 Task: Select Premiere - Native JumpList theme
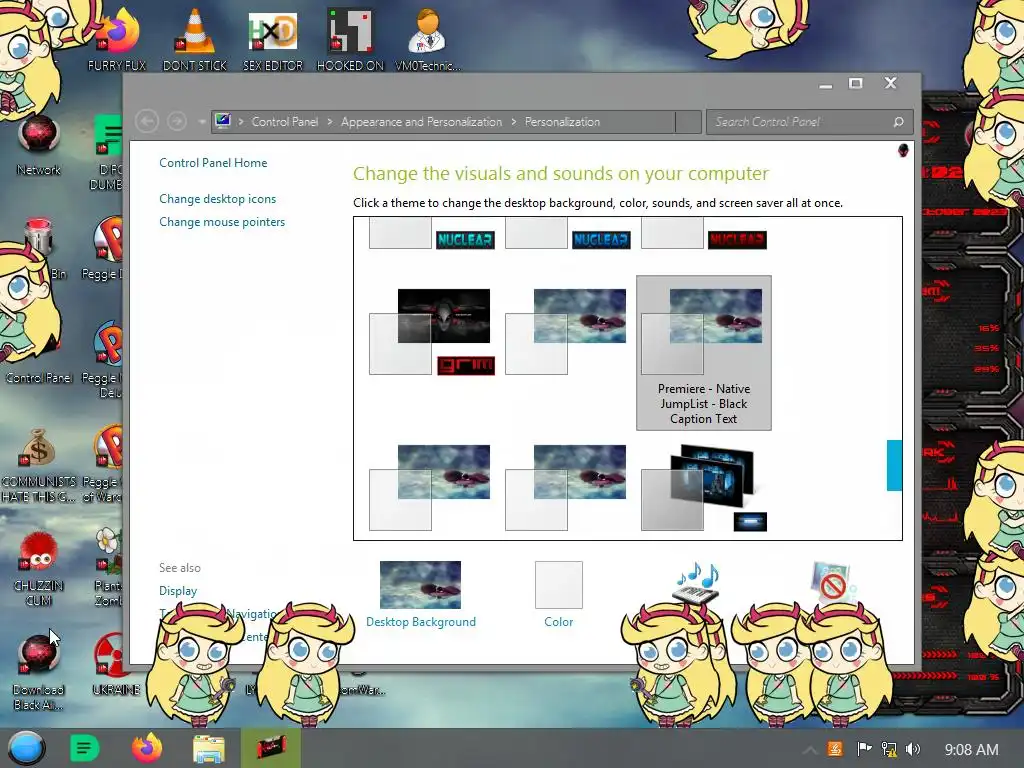(x=703, y=353)
